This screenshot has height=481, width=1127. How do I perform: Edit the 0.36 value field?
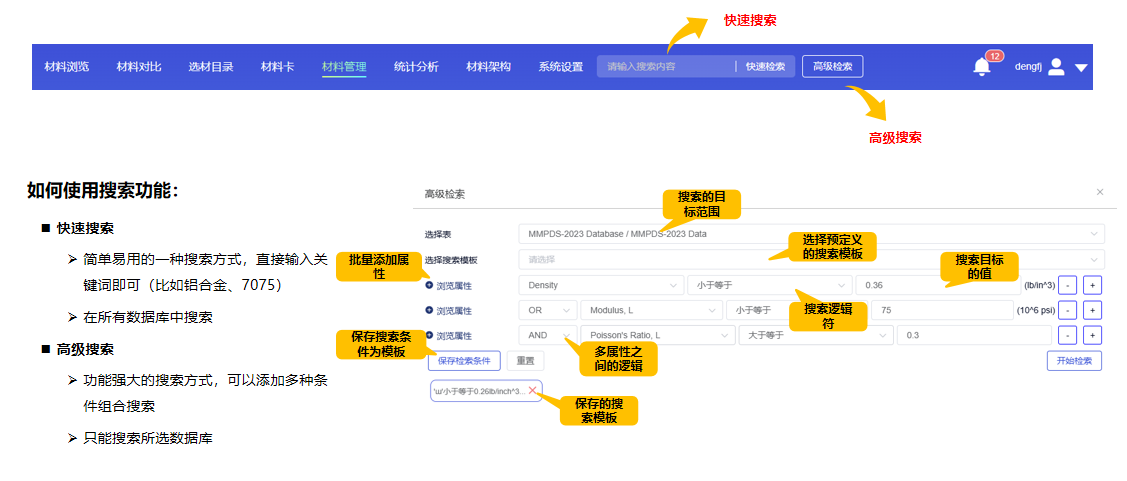pyautogui.click(x=938, y=285)
